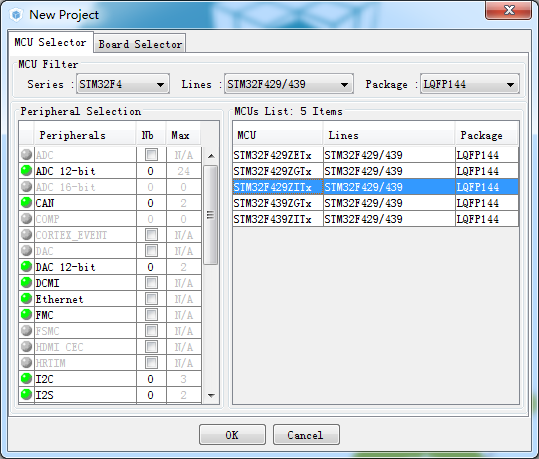The width and height of the screenshot is (539, 459).
Task: Click the Nb column header
Action: (151, 135)
